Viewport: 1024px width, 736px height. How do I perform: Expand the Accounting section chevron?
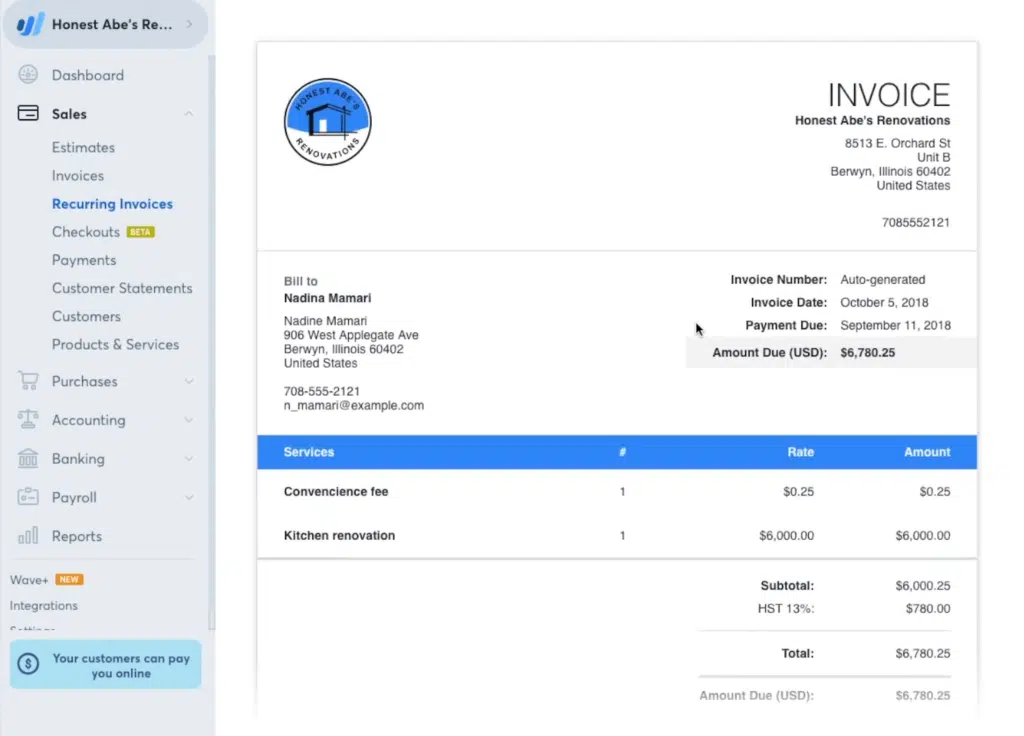tap(189, 420)
